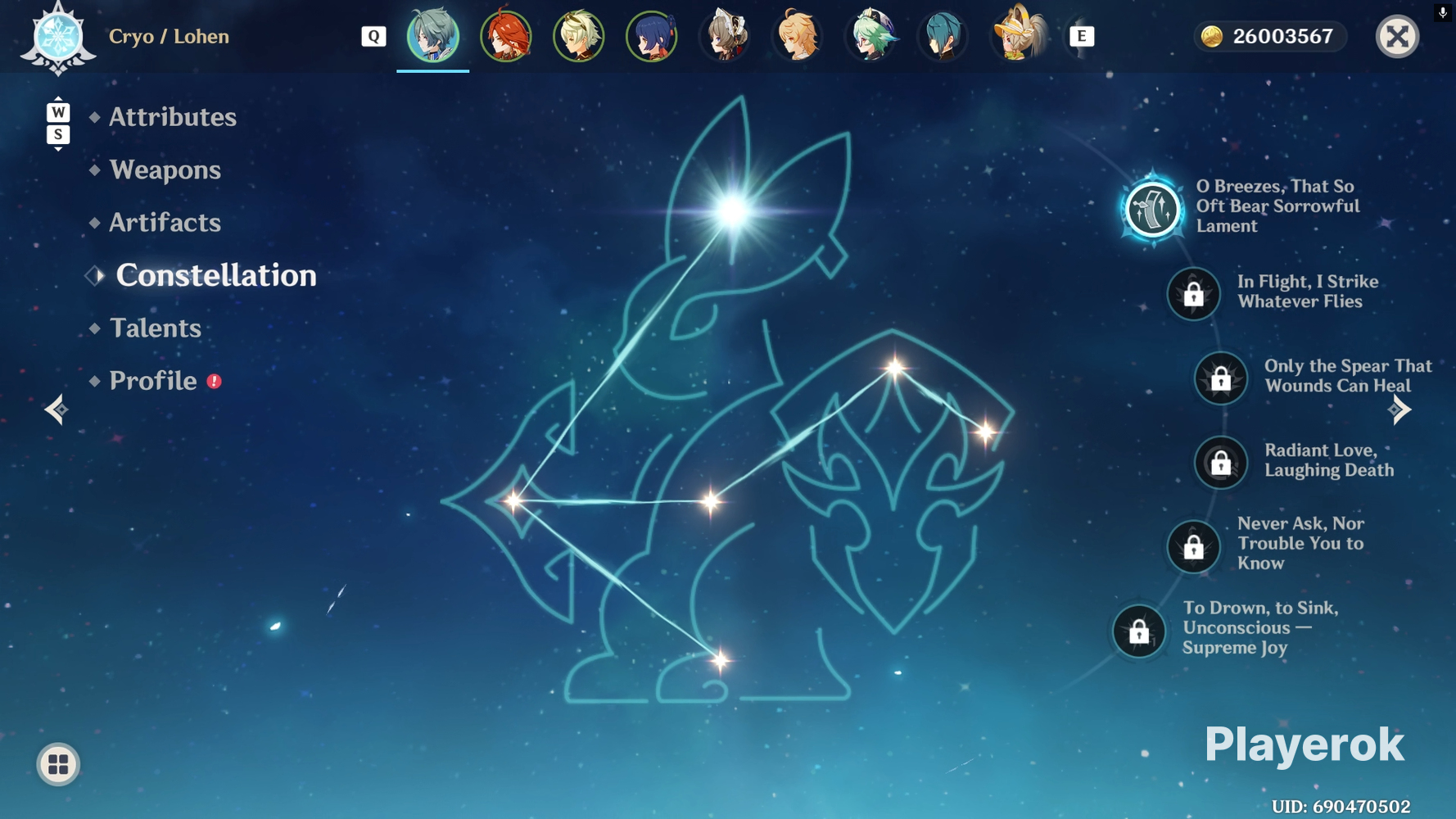Select locked node To Drown, to Sink
The image size is (1456, 819).
[x=1138, y=631]
